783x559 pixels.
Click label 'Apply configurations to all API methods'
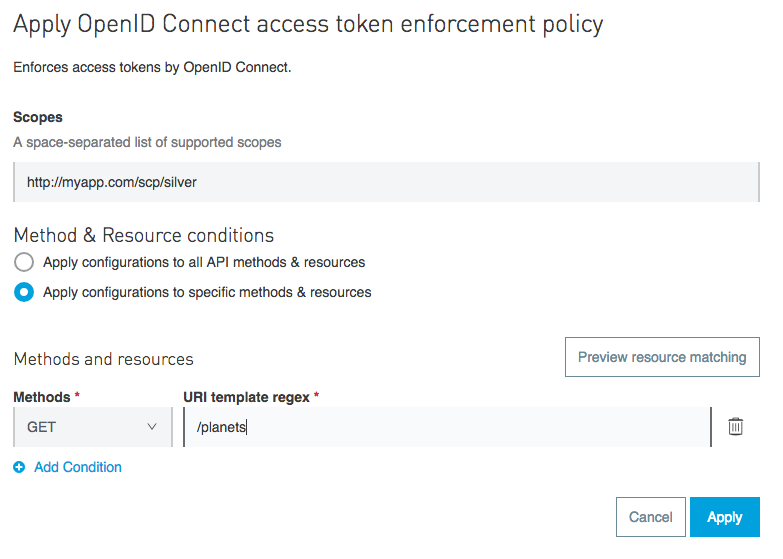[204, 263]
